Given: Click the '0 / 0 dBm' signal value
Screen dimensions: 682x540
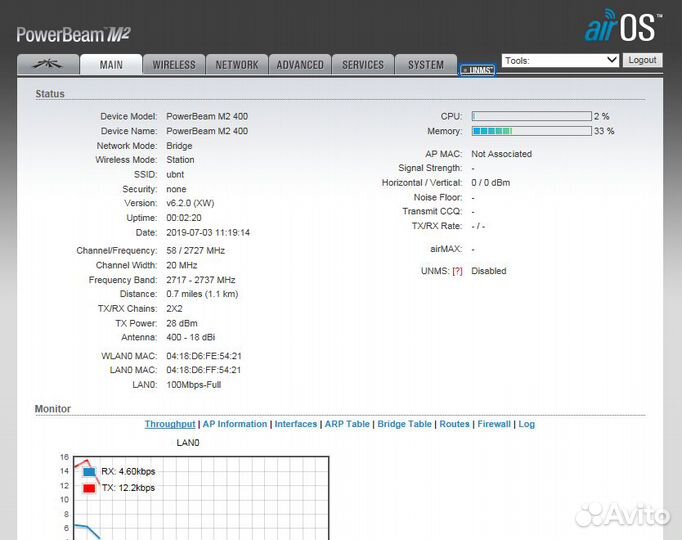Looking at the screenshot, I should point(491,183).
